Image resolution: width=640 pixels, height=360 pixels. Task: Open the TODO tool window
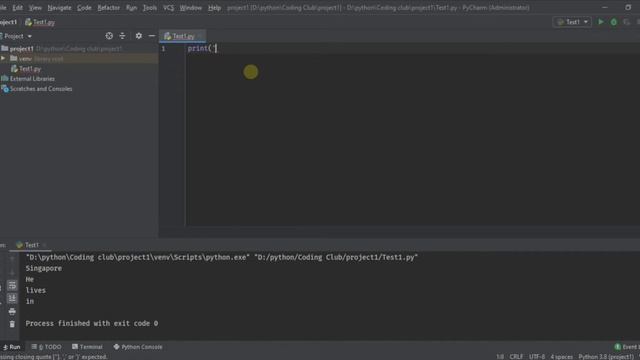point(47,347)
